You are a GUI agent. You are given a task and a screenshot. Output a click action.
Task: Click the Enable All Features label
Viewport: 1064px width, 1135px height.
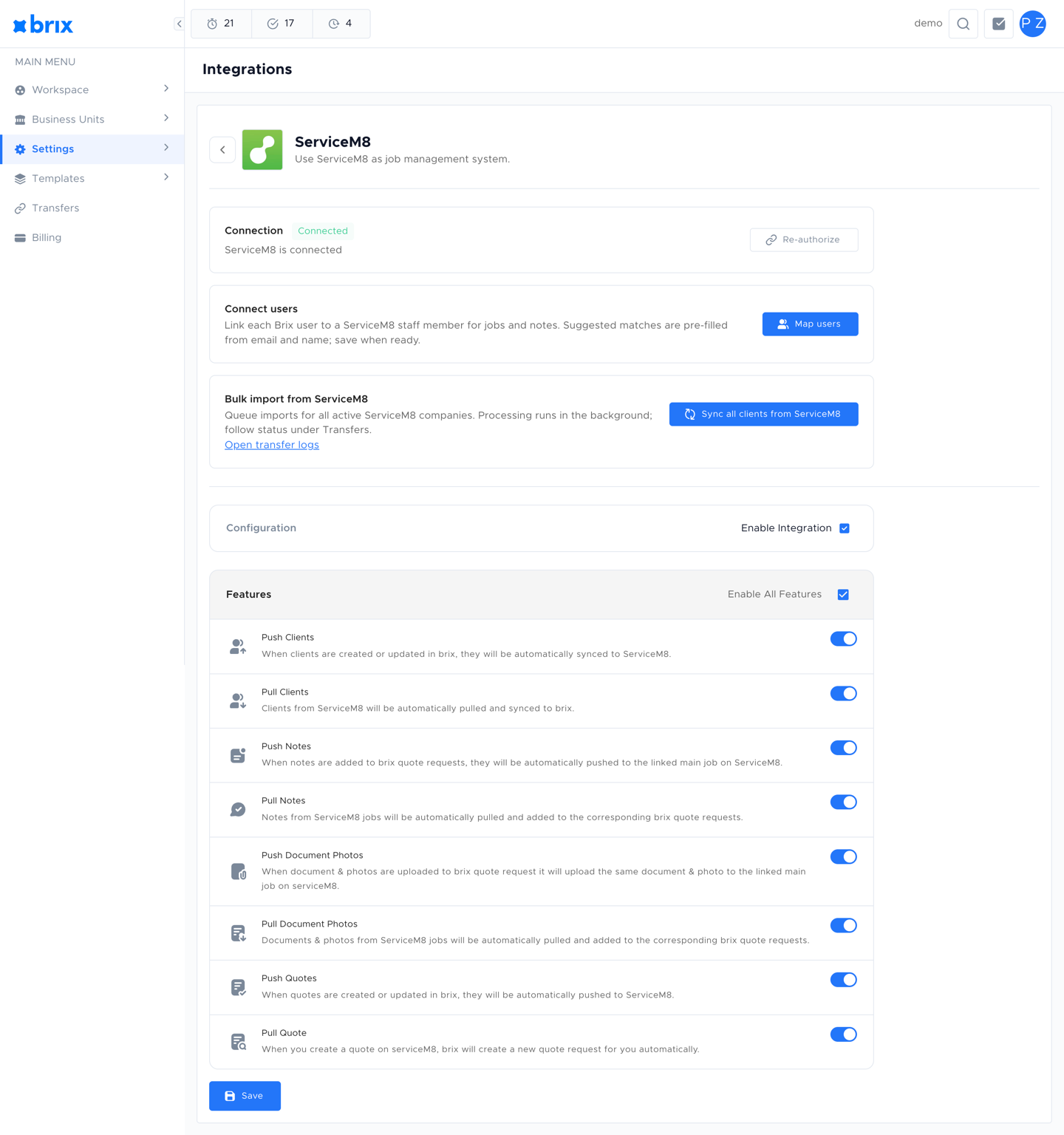774,595
